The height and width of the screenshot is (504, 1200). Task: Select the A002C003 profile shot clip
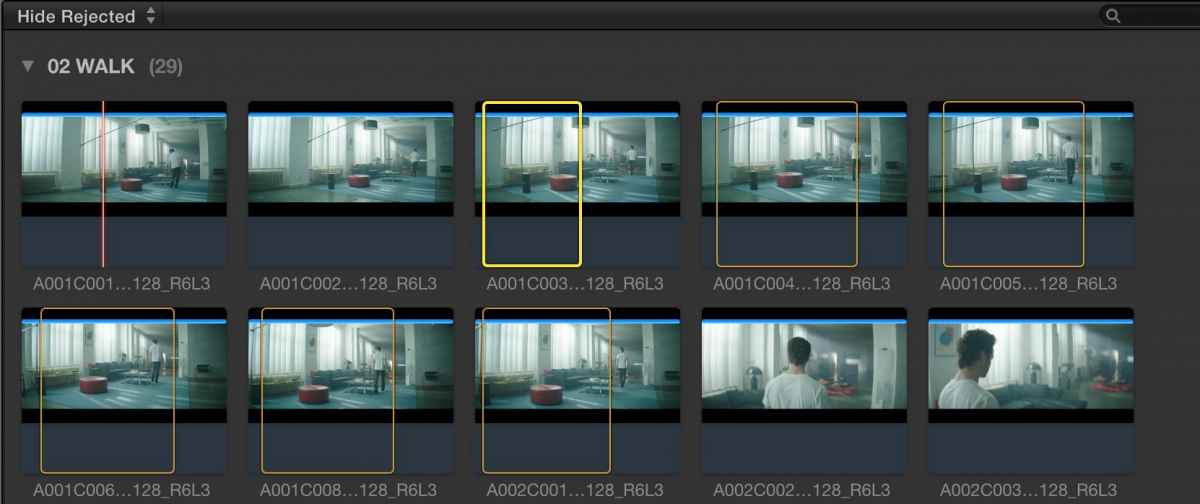point(1031,390)
